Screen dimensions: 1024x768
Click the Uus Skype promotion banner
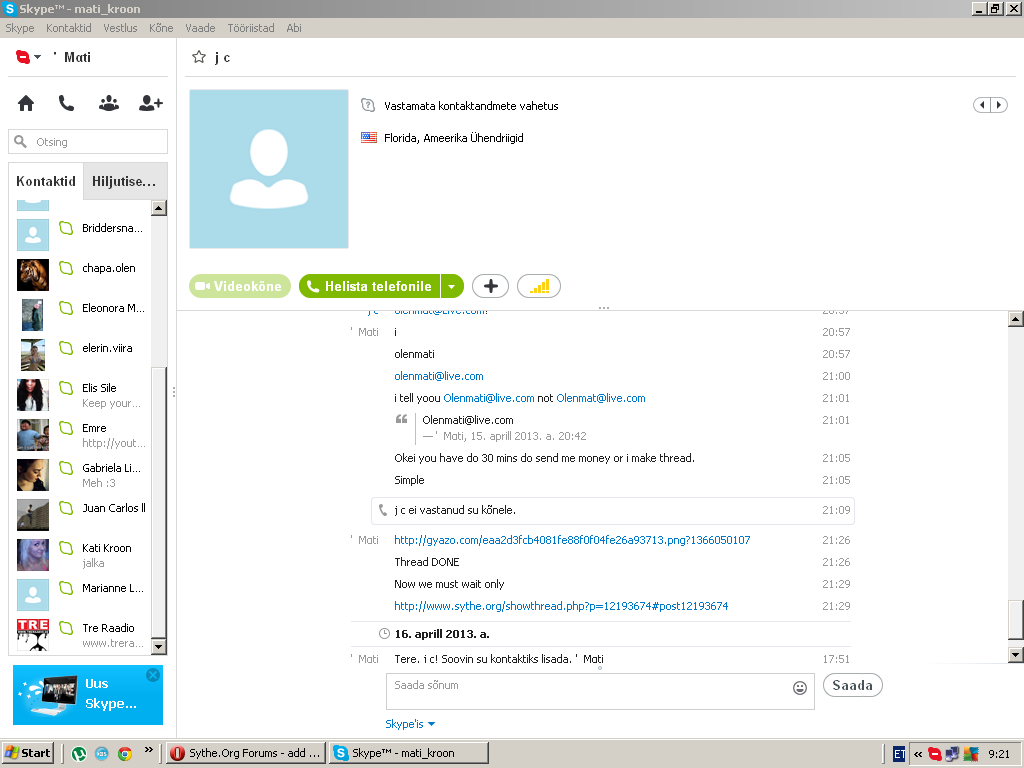coord(88,695)
